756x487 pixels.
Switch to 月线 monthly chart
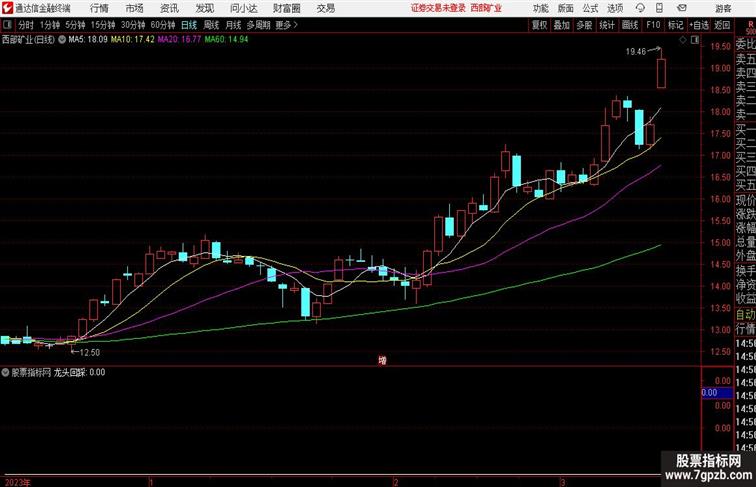[x=233, y=25]
